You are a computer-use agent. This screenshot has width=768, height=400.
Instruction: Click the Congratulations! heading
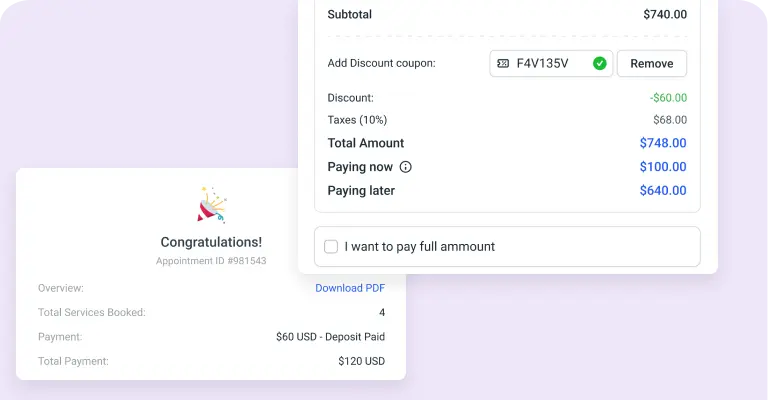click(x=211, y=242)
